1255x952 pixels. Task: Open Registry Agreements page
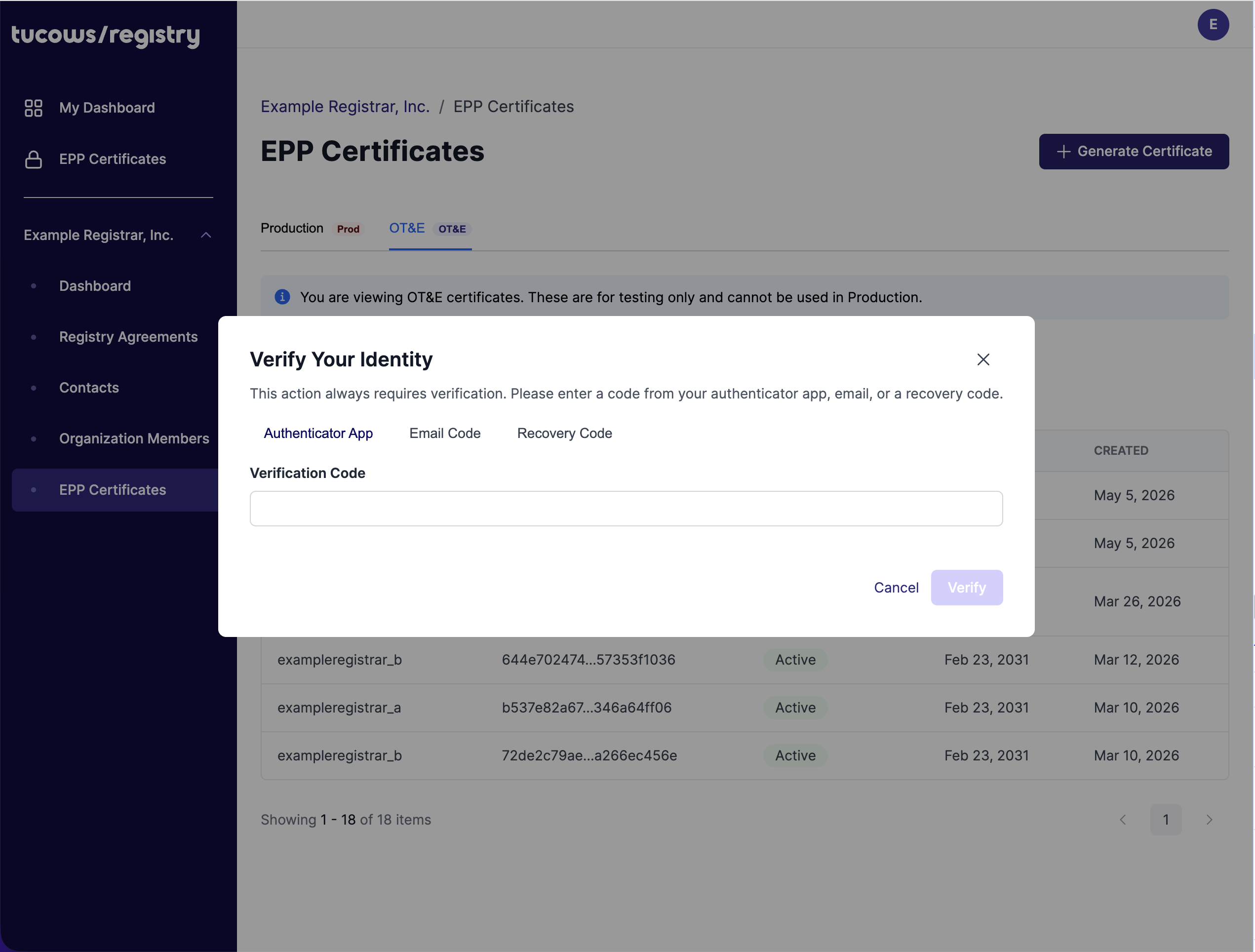coord(128,336)
